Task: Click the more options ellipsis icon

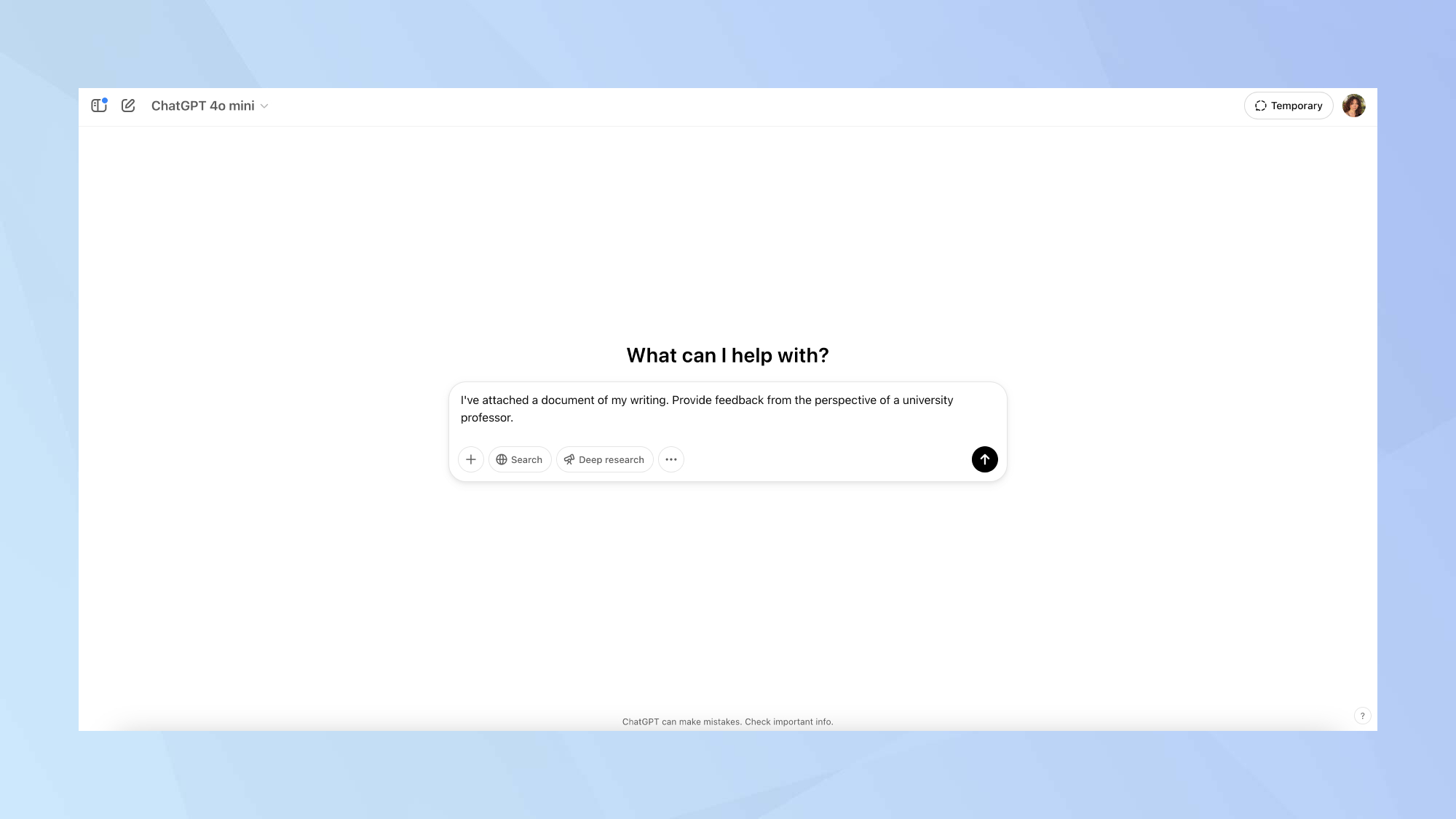Action: 671,459
